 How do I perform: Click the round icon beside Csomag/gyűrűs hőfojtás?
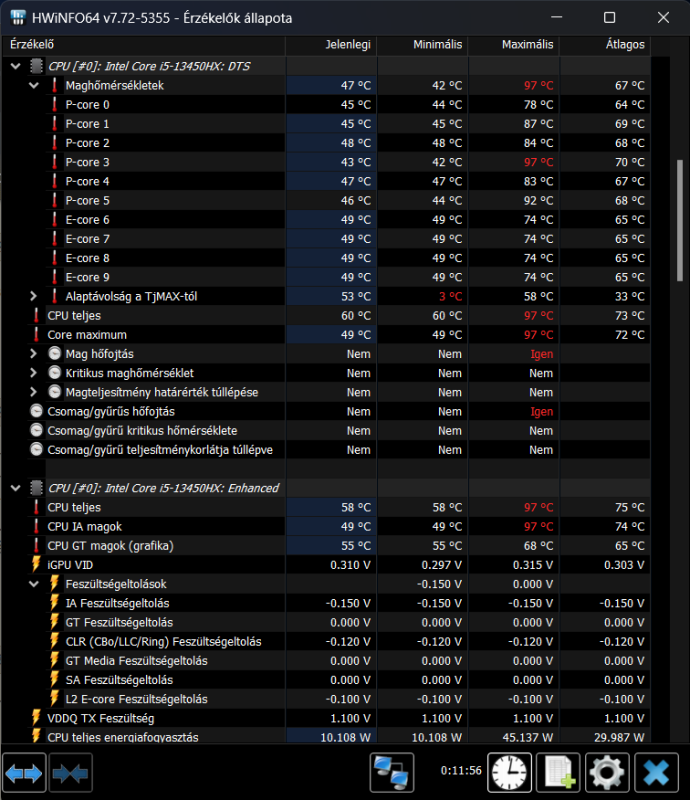36,411
